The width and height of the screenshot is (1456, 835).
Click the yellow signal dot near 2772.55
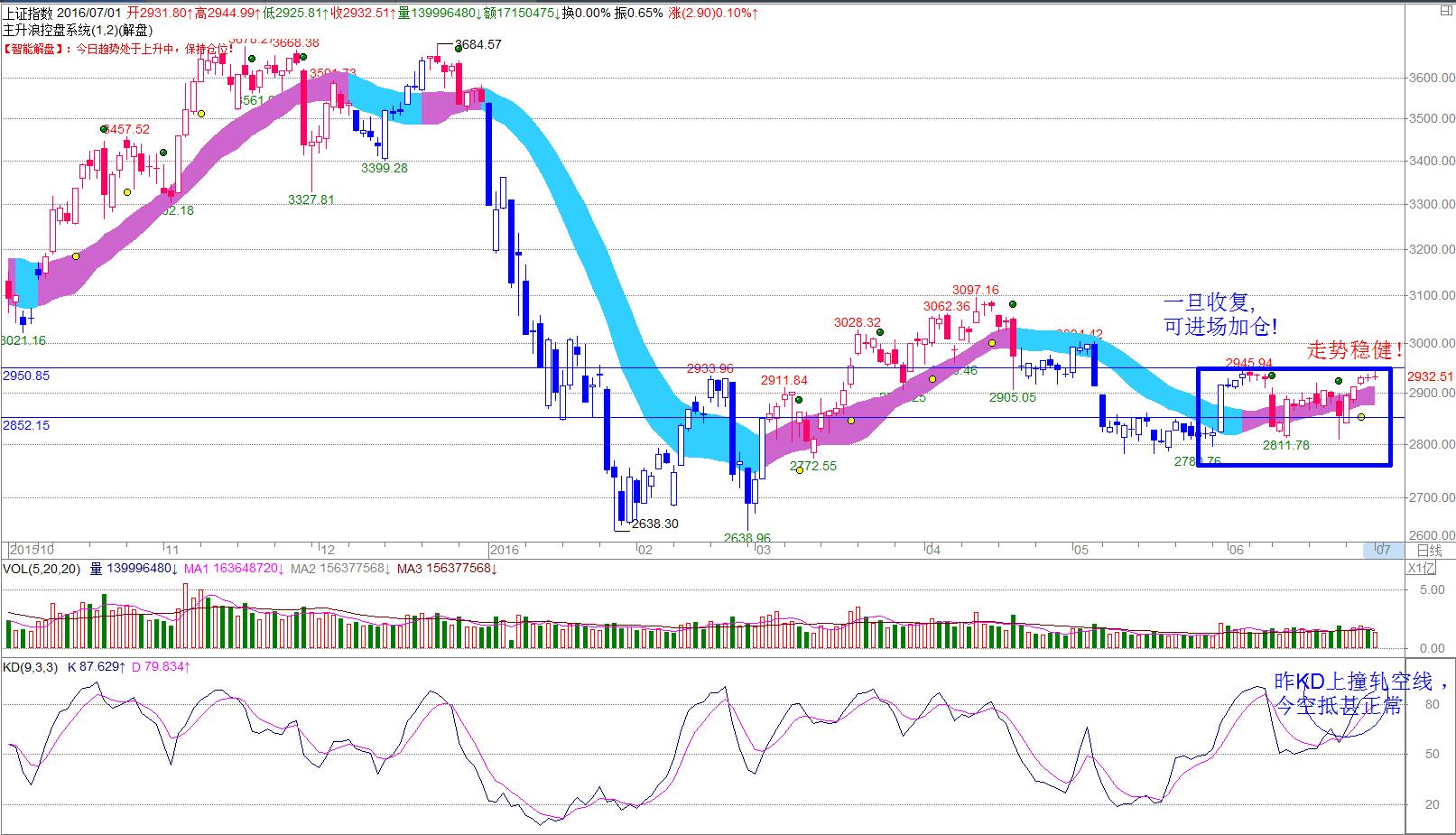pyautogui.click(x=800, y=470)
